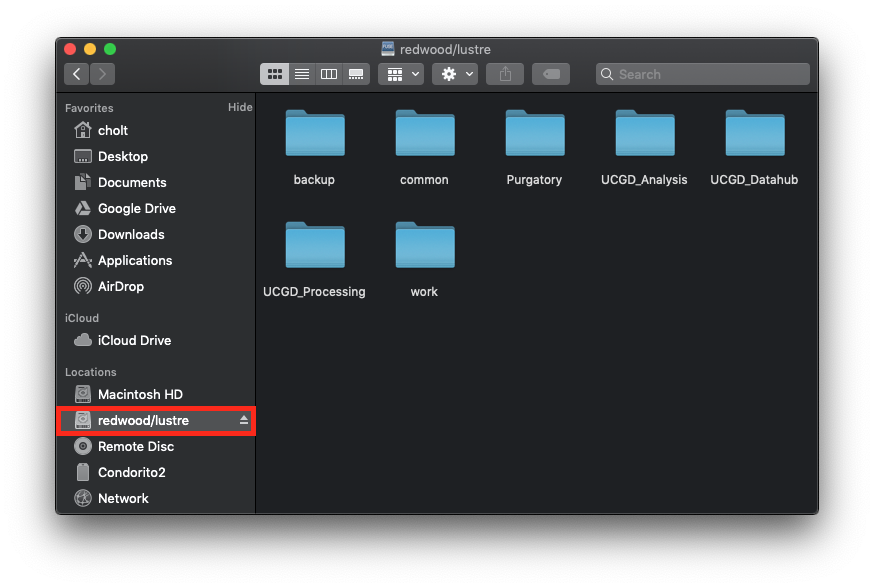Select the common folder icon
874x588 pixels.
coord(425,133)
